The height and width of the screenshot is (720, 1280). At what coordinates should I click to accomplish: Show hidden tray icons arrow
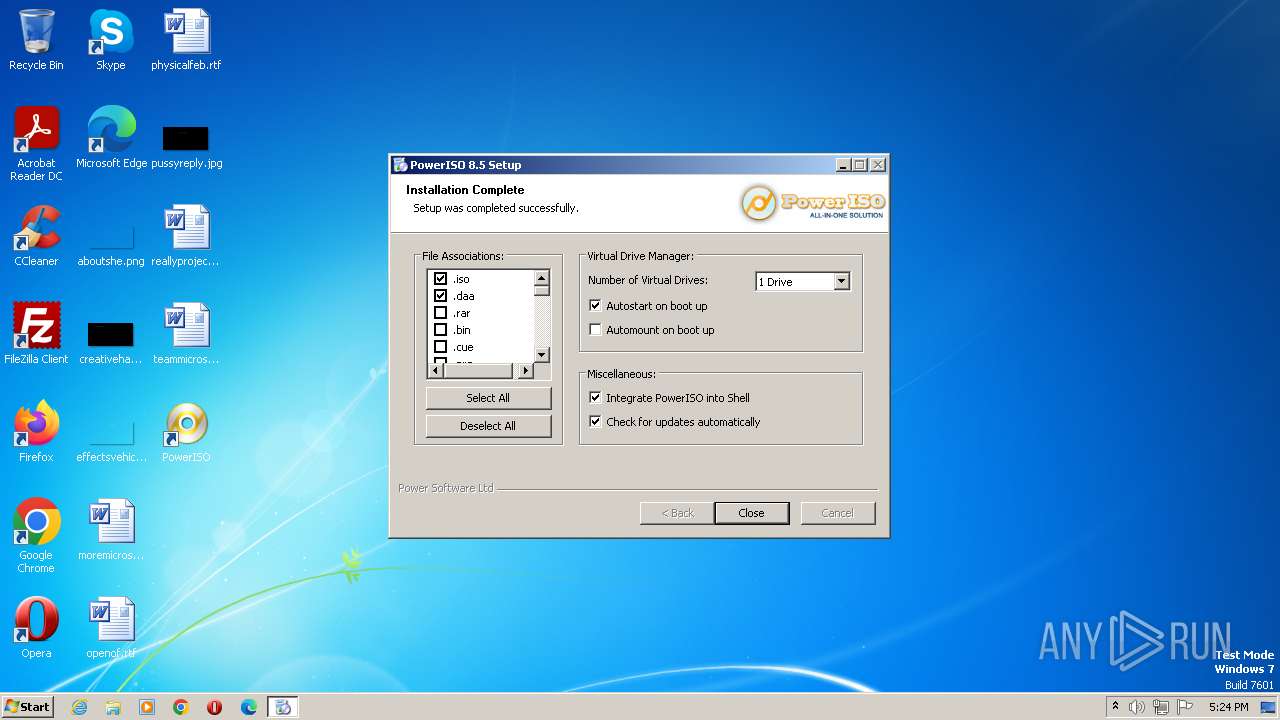(x=1115, y=706)
